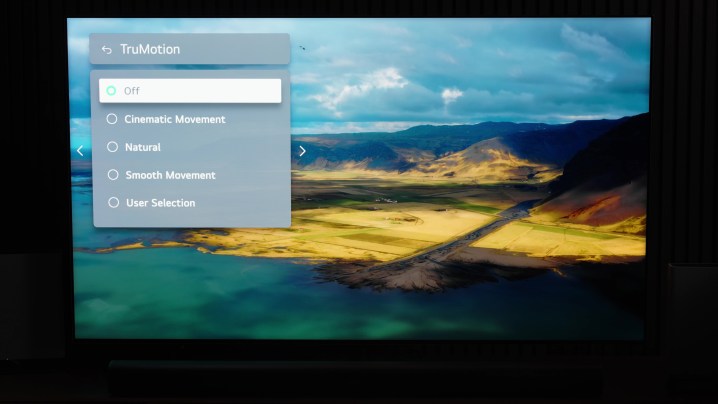Click the Natural option label
Image resolution: width=718 pixels, height=404 pixels.
click(x=142, y=147)
